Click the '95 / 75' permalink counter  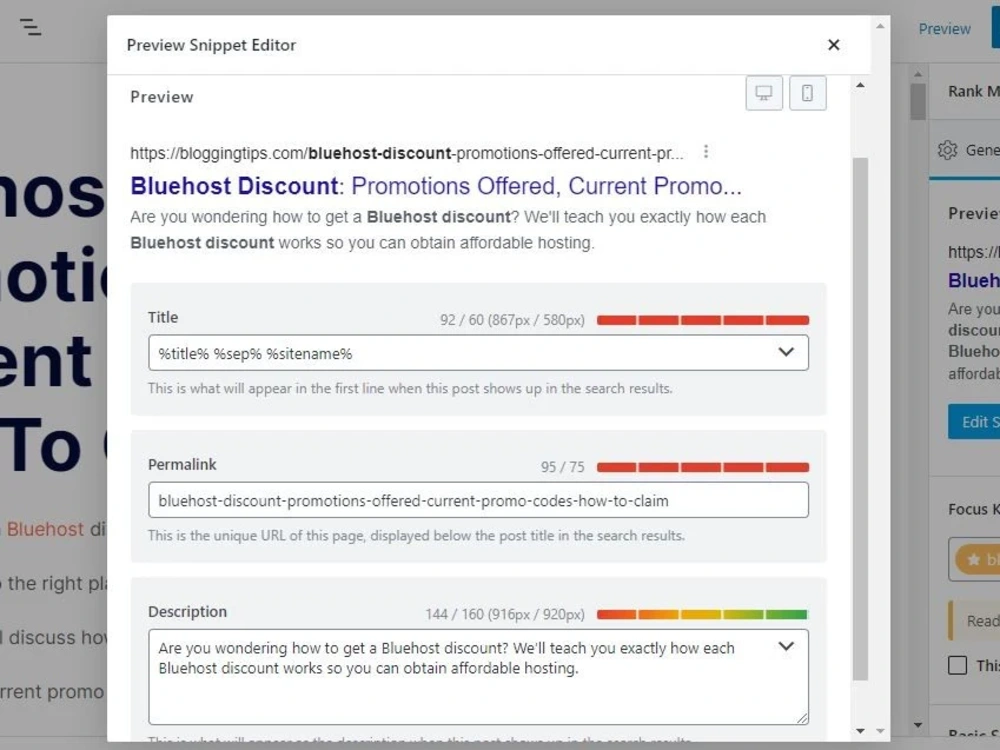click(562, 467)
